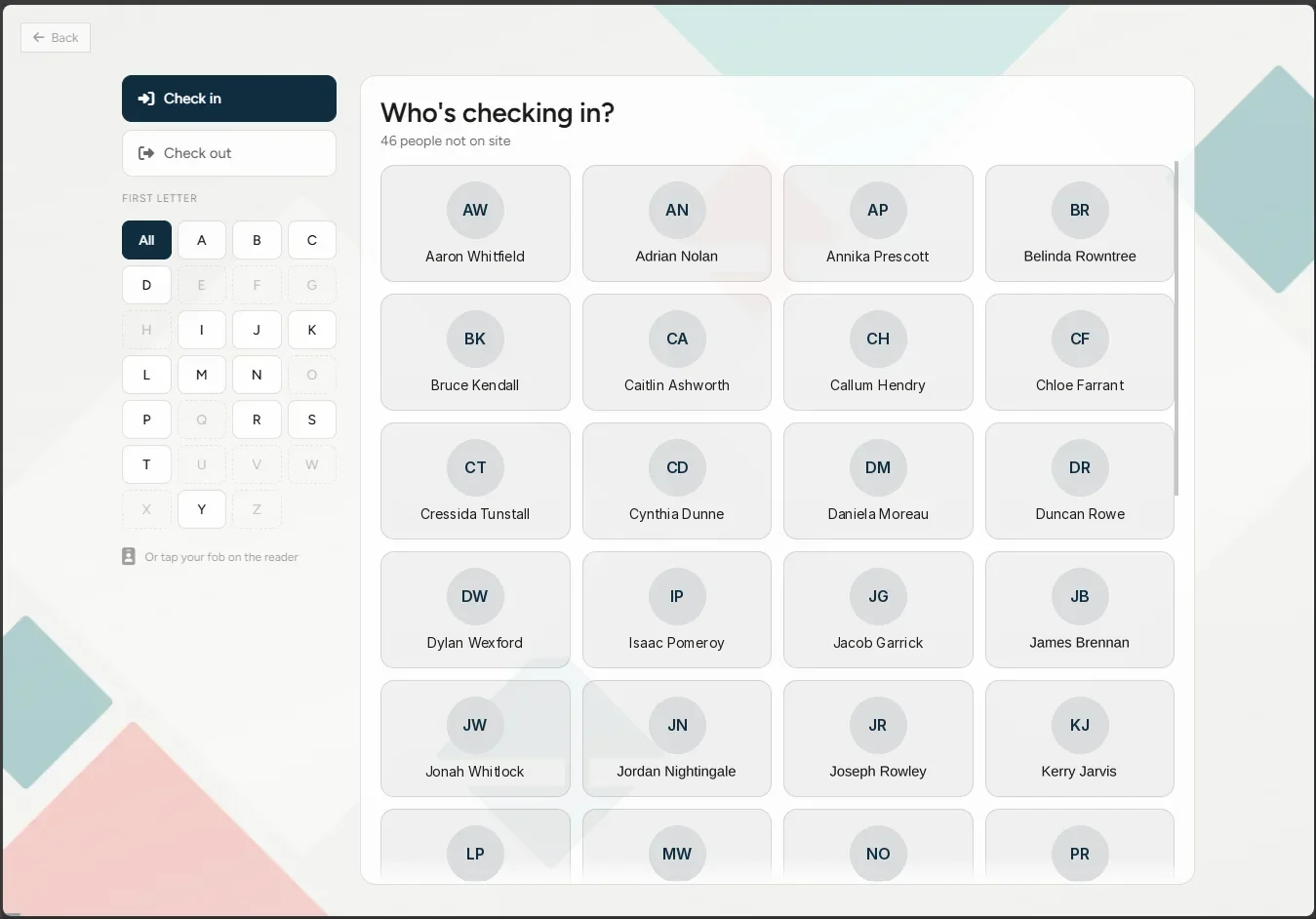Image resolution: width=1316 pixels, height=919 pixels.
Task: Filter names by letter B
Action: [x=257, y=240]
